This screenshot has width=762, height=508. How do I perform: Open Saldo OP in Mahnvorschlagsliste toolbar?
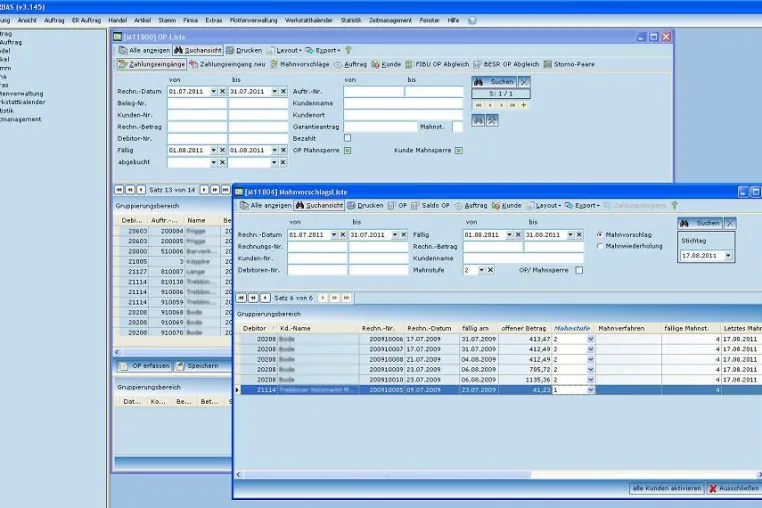click(430, 206)
